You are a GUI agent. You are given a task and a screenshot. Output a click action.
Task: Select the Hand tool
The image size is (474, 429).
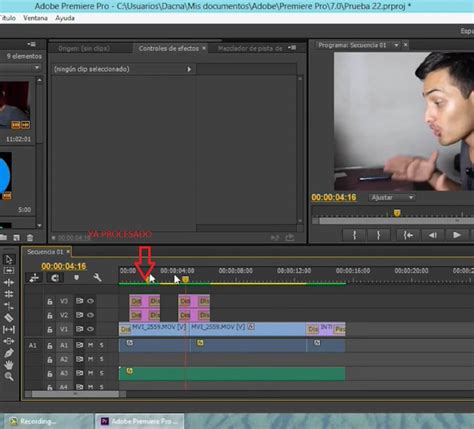coord(9,365)
